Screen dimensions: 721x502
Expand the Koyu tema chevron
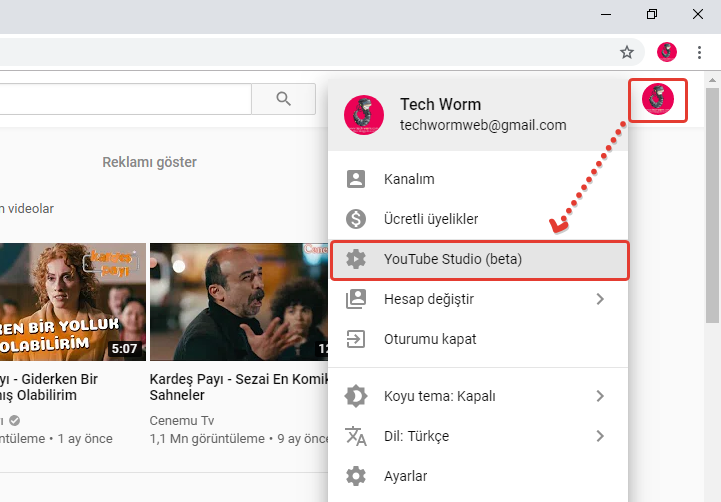(x=600, y=396)
